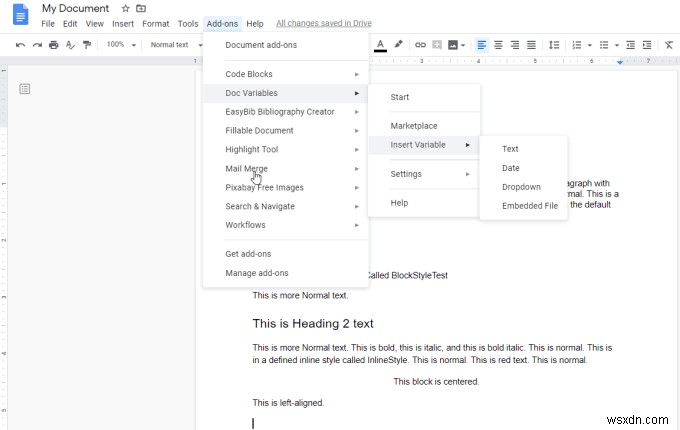Expand the Highlight Tool submenu
680x430 pixels.
pos(285,150)
